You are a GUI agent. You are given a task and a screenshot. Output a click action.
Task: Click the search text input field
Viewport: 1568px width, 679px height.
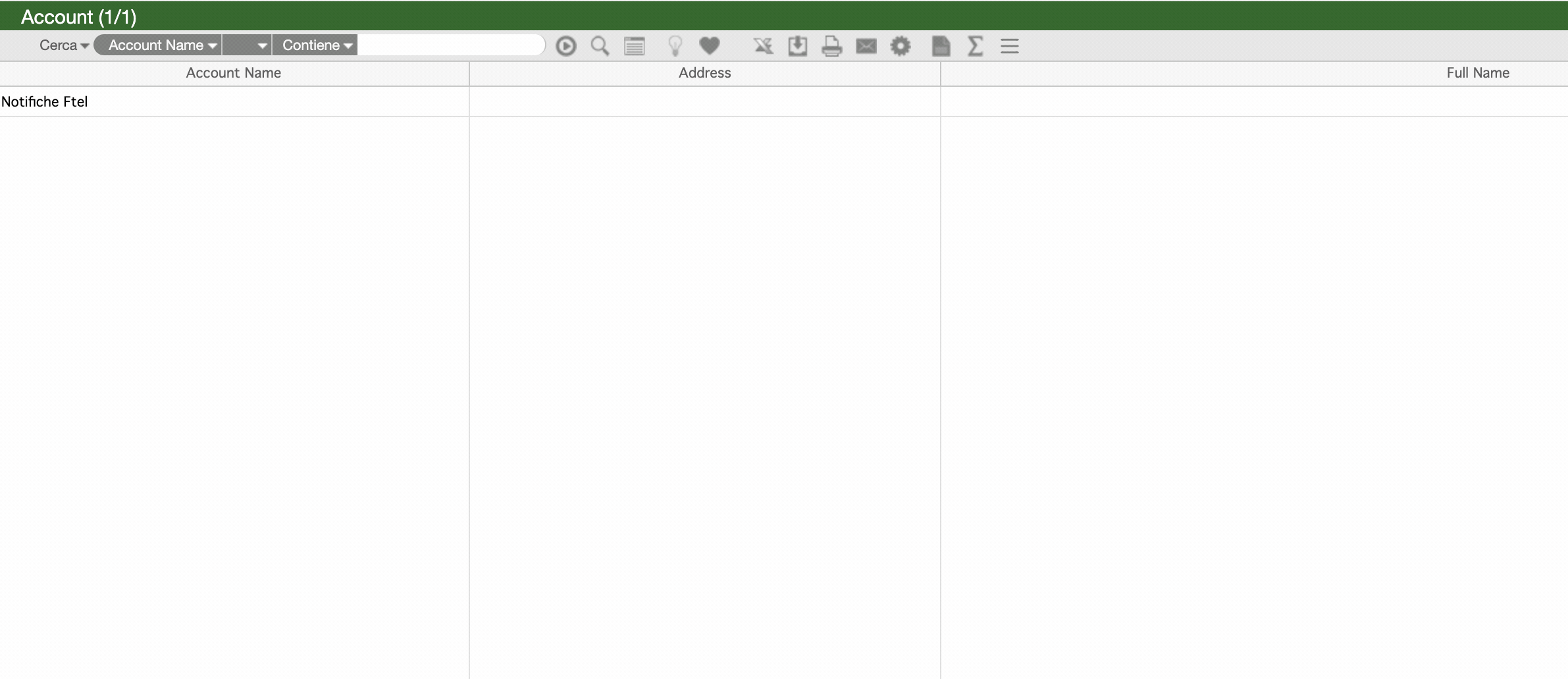pyautogui.click(x=452, y=45)
